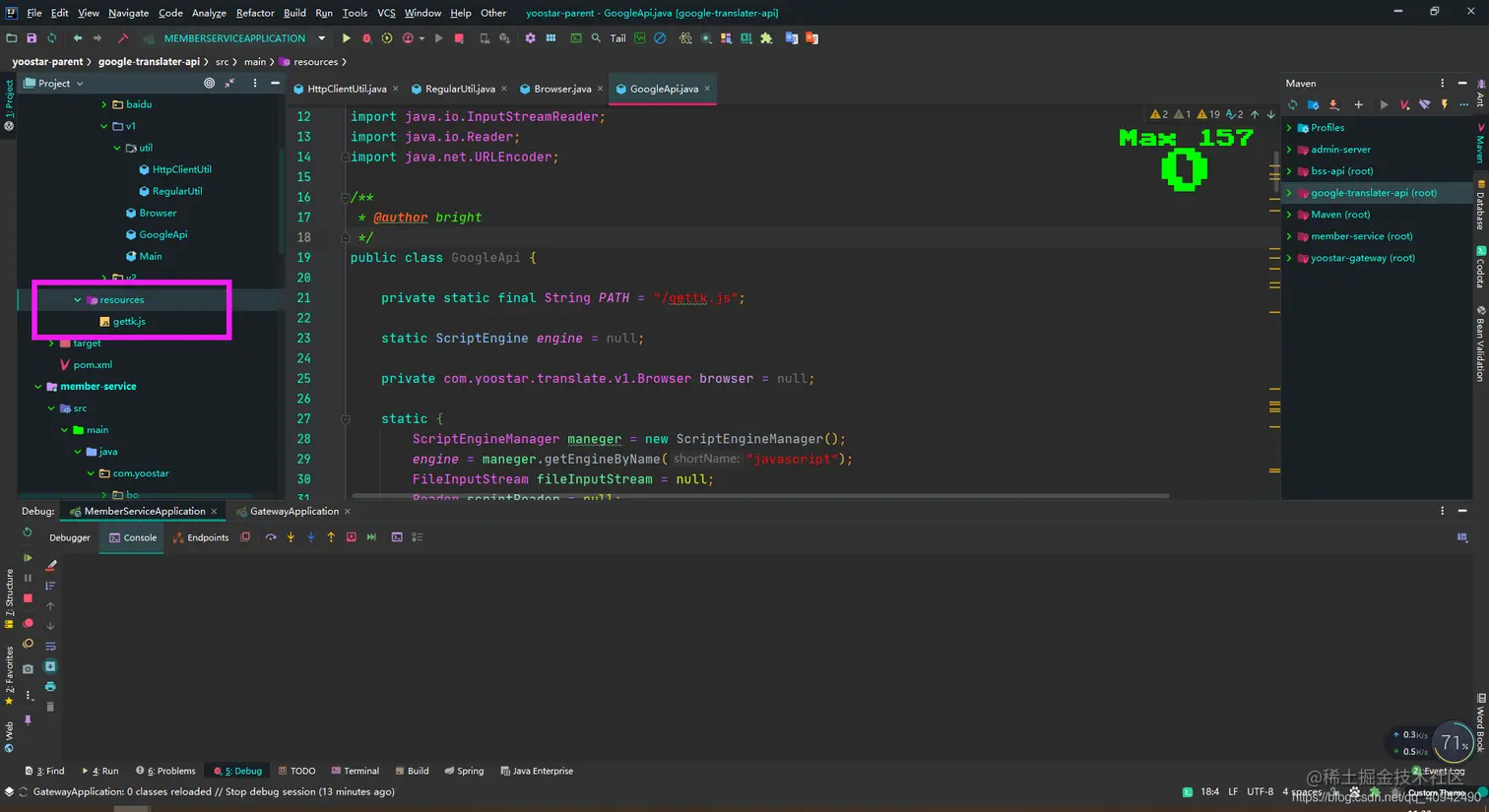The width and height of the screenshot is (1489, 812).
Task: Download sources and documentation in Maven panel
Action: pyautogui.click(x=1334, y=105)
